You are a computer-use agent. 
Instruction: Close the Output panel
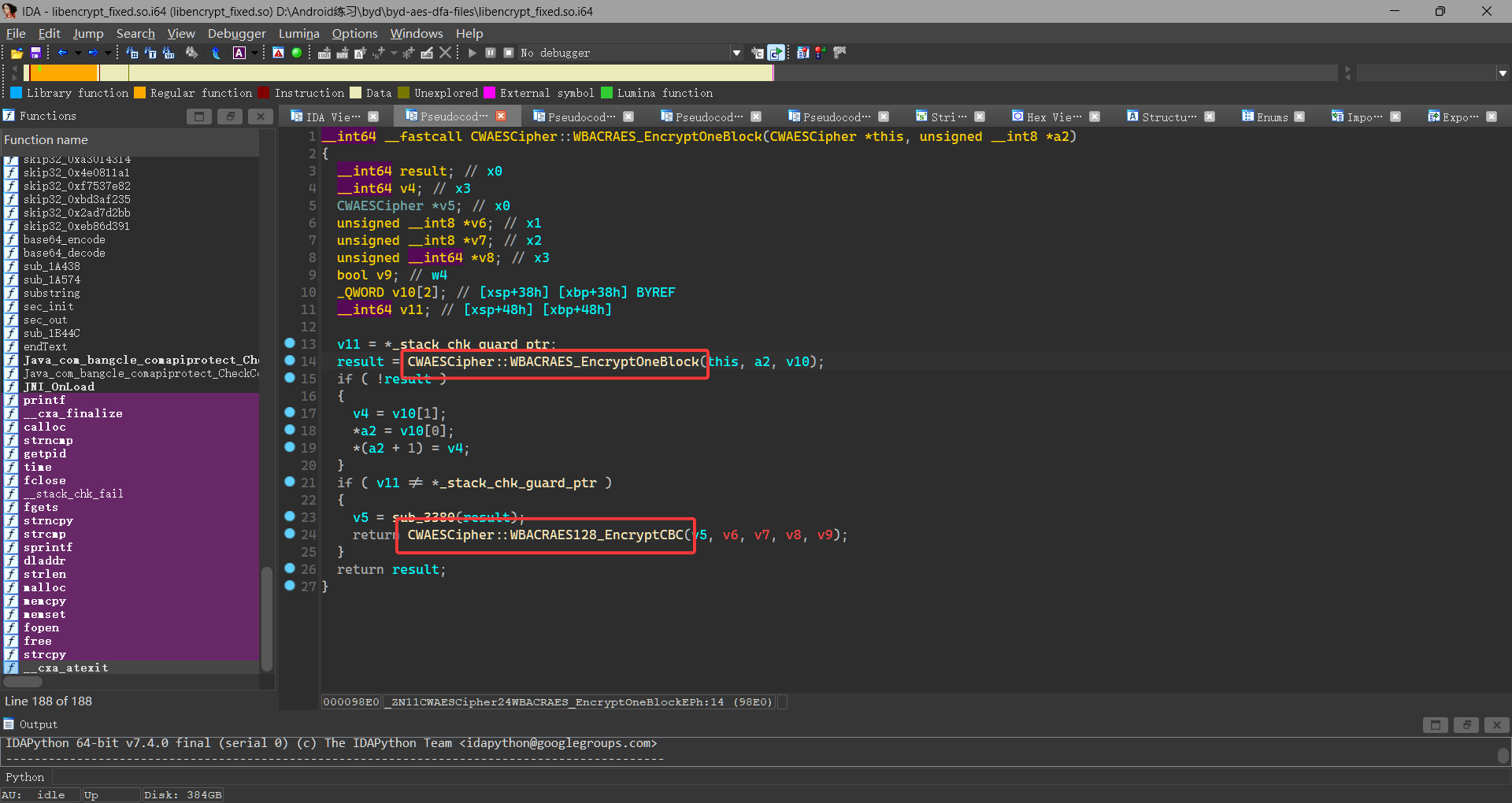pyautogui.click(x=1497, y=725)
